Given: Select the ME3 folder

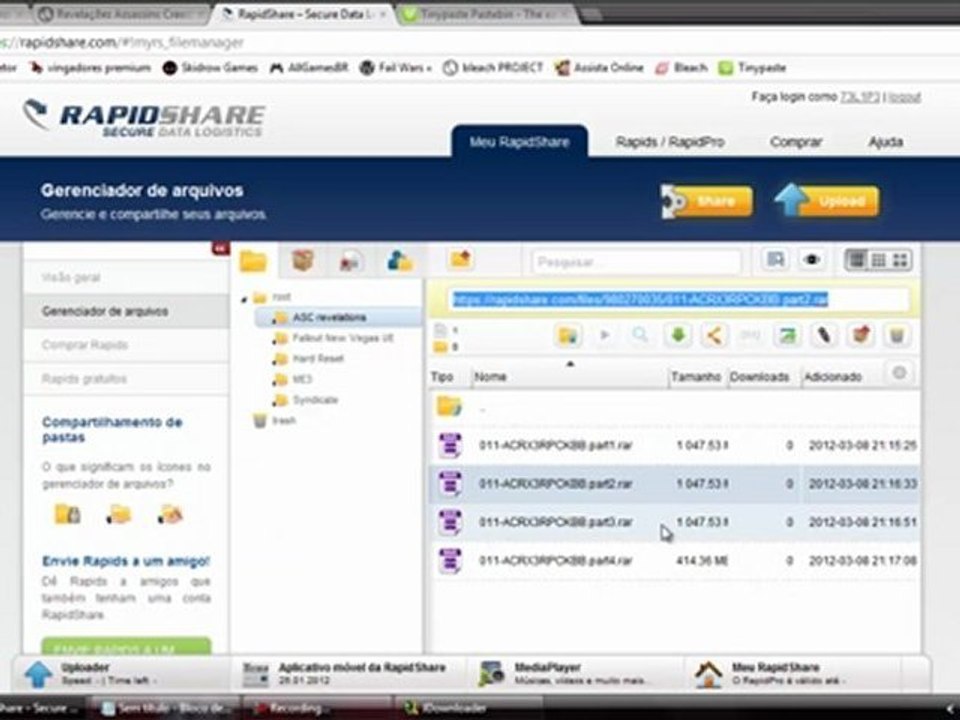Looking at the screenshot, I should 293,380.
